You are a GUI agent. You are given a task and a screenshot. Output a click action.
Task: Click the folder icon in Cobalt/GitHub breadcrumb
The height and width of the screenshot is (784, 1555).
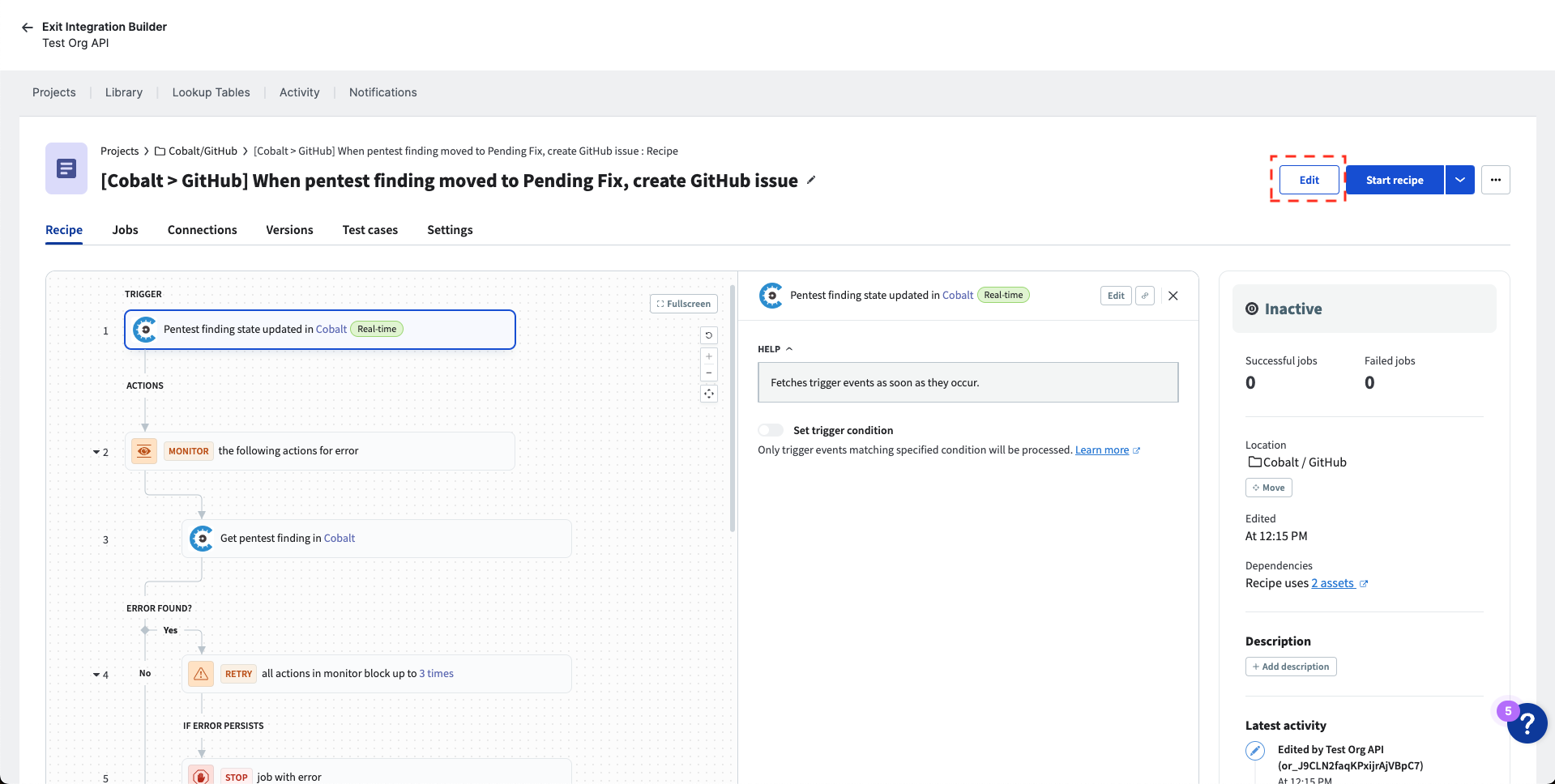(x=160, y=151)
